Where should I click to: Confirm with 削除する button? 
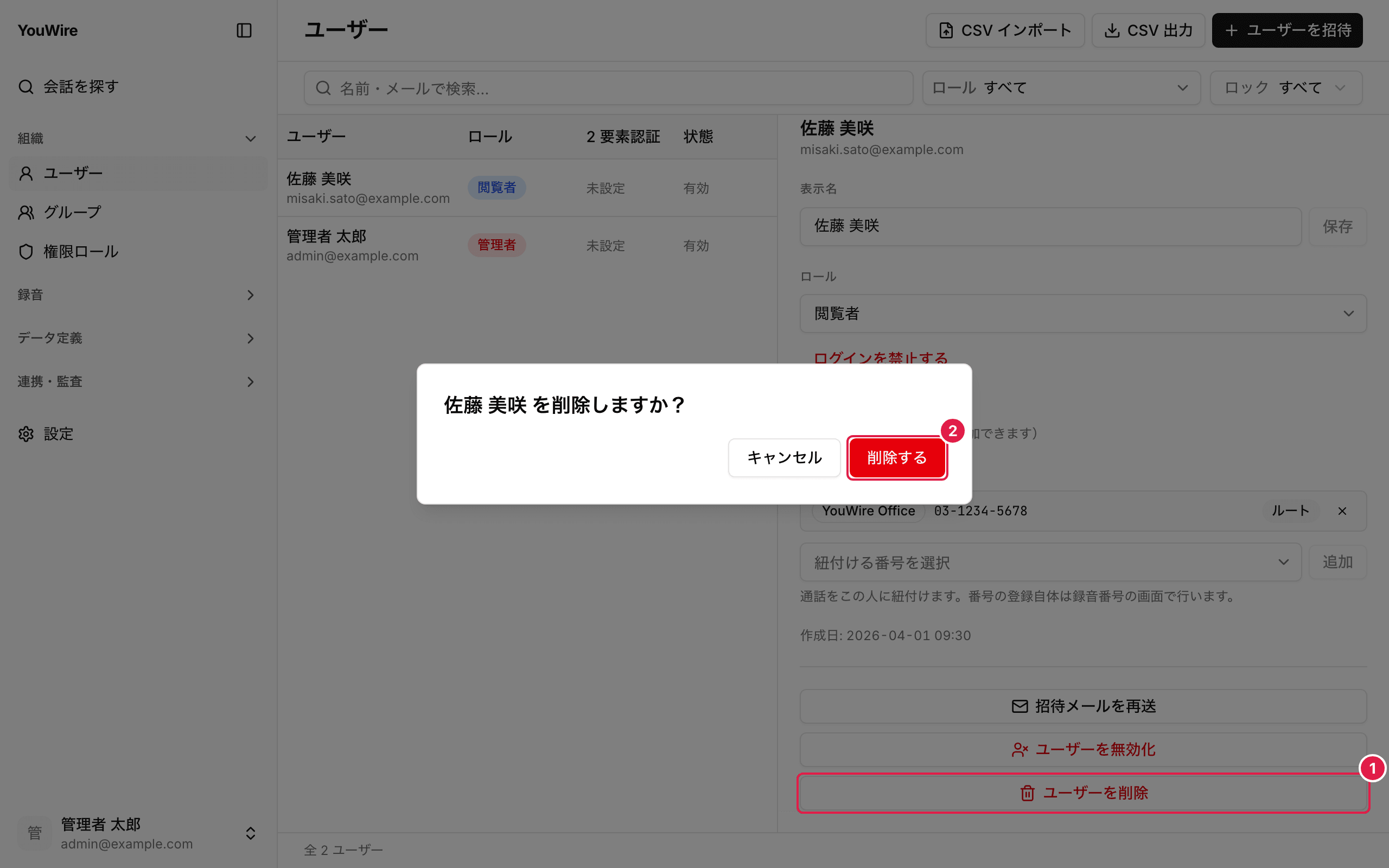(896, 457)
